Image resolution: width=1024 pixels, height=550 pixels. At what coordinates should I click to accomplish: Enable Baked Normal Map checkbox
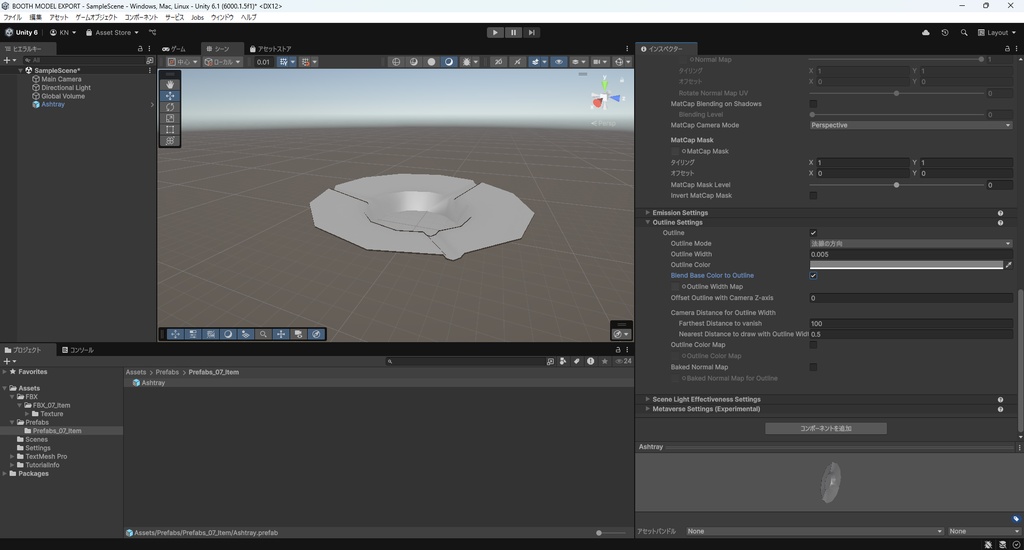click(813, 367)
